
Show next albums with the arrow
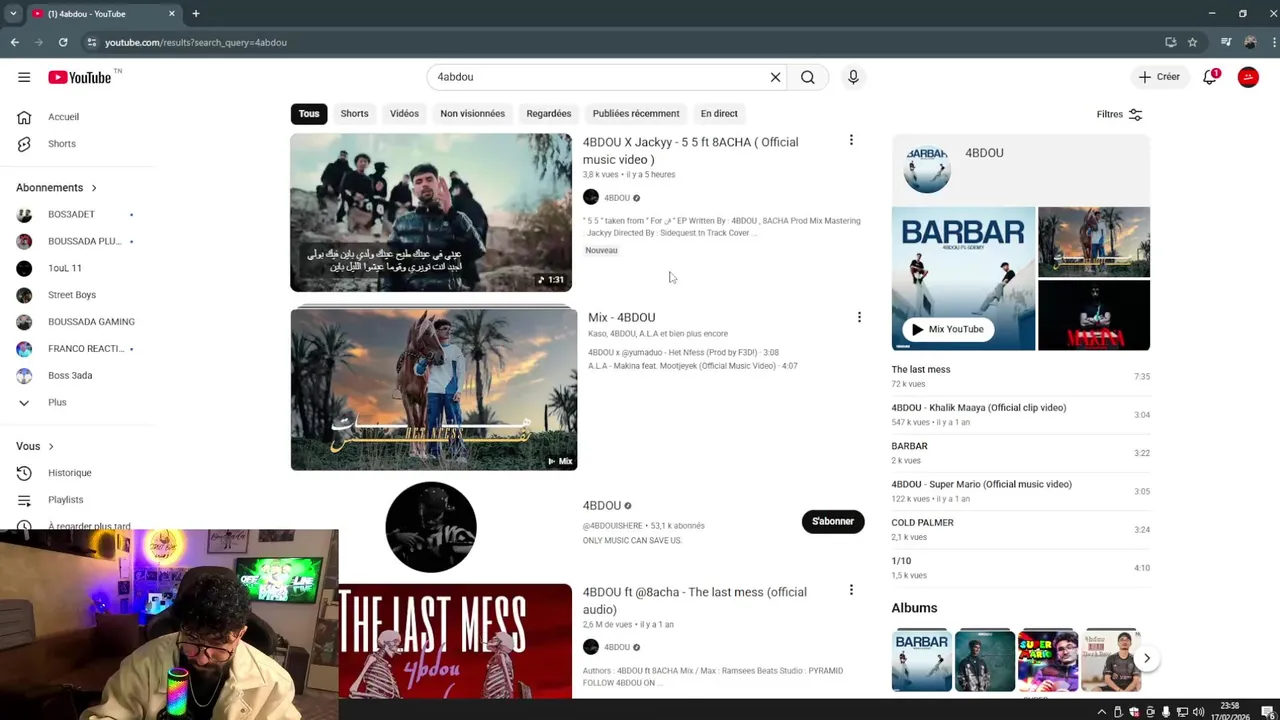point(1146,659)
